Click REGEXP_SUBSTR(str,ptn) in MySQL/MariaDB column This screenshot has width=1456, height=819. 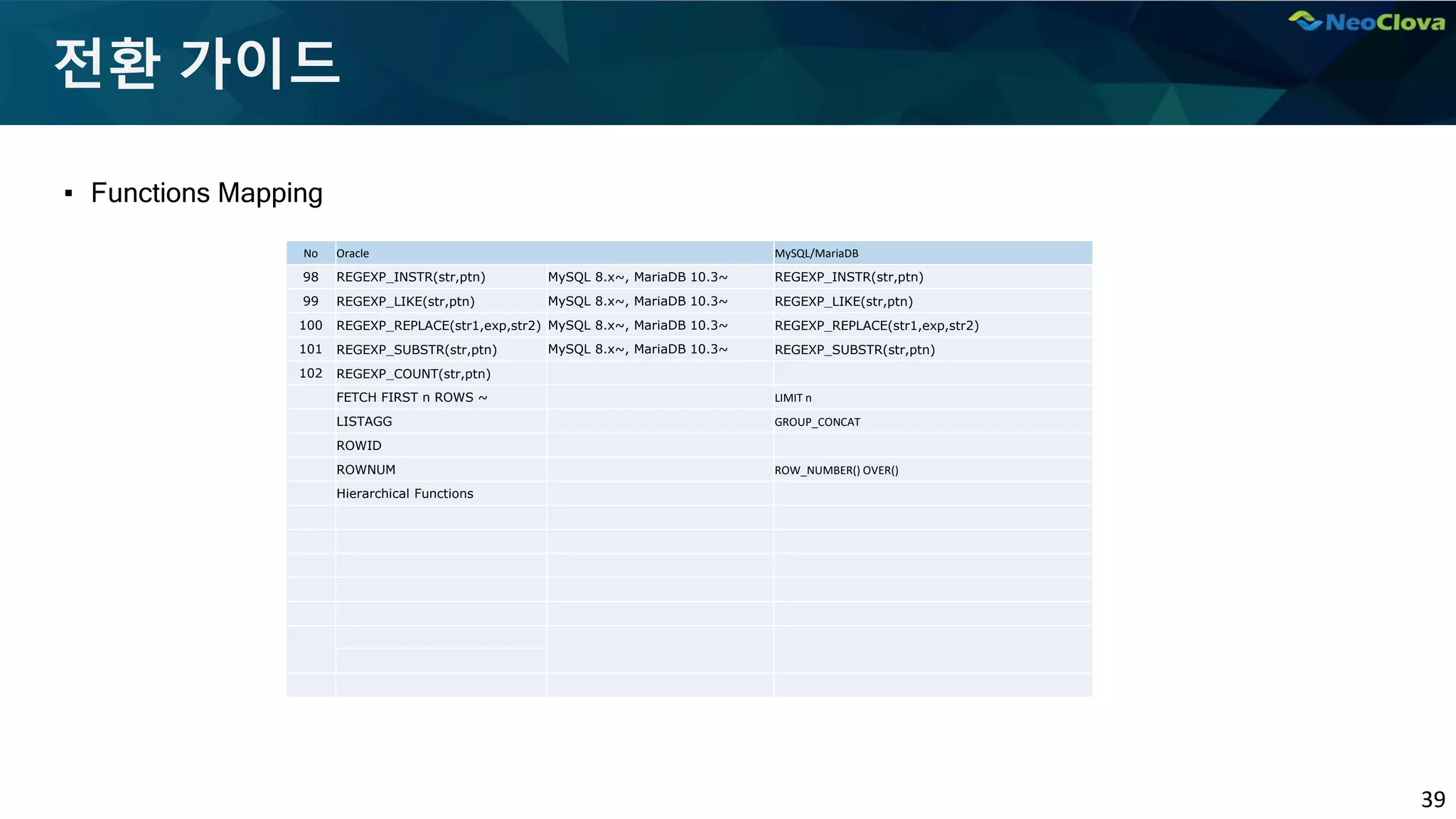pos(855,350)
